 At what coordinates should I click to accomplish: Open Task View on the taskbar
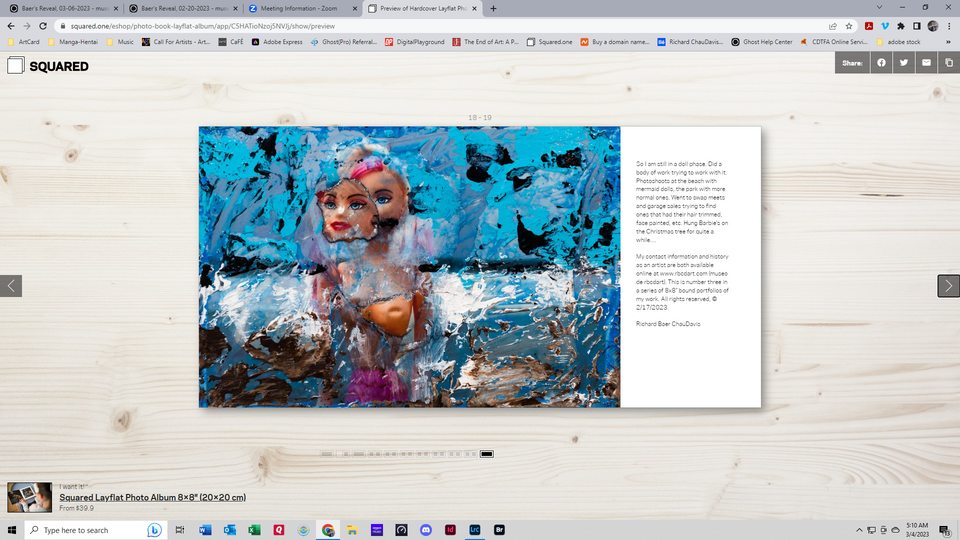pos(179,530)
